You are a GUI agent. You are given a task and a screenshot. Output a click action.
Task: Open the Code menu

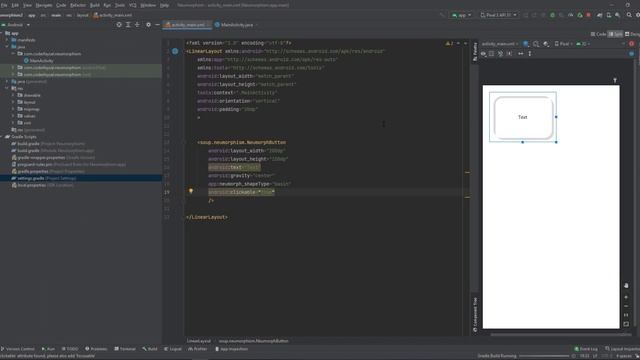tap(61, 5)
